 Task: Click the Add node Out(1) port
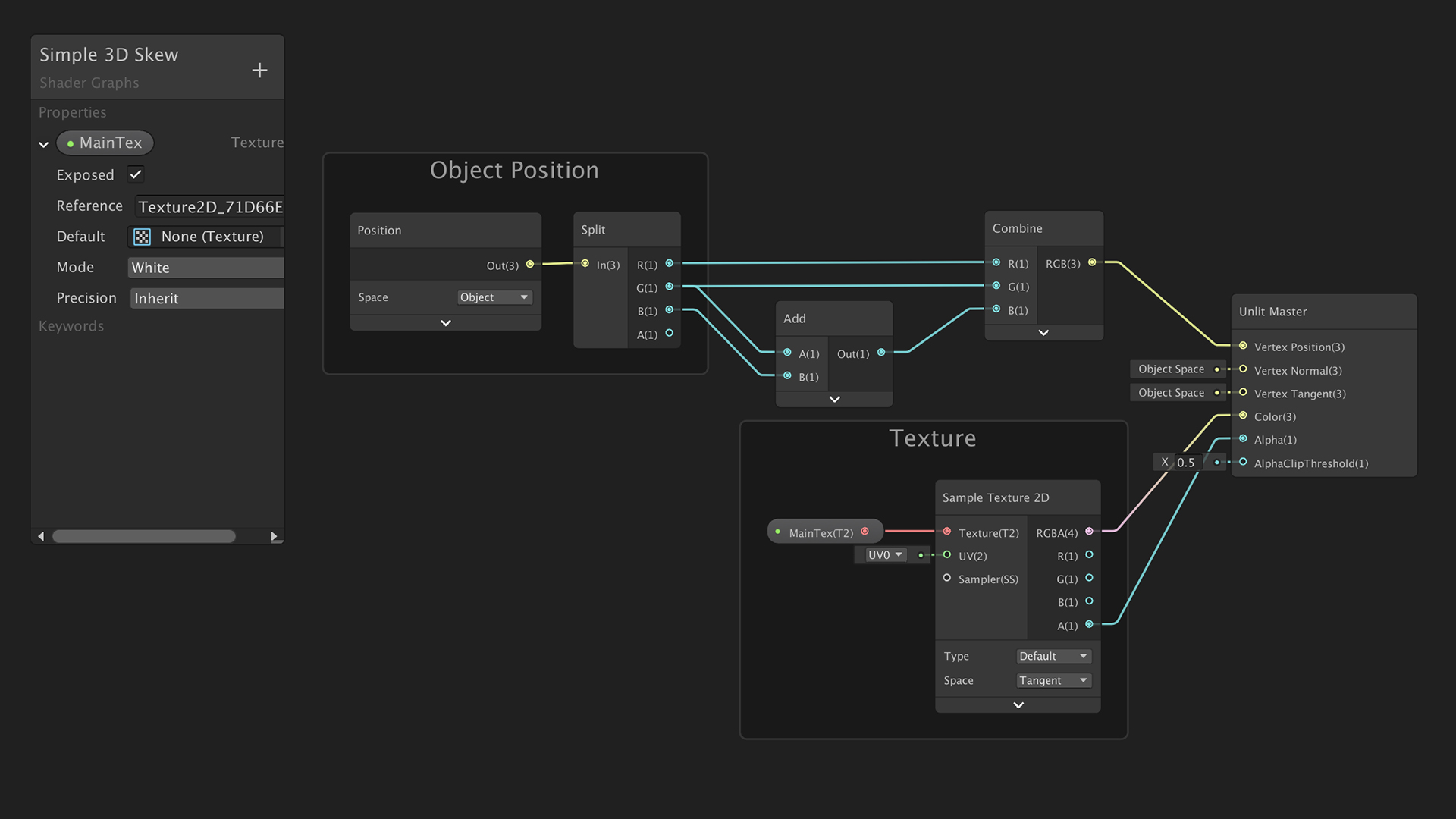[881, 353]
